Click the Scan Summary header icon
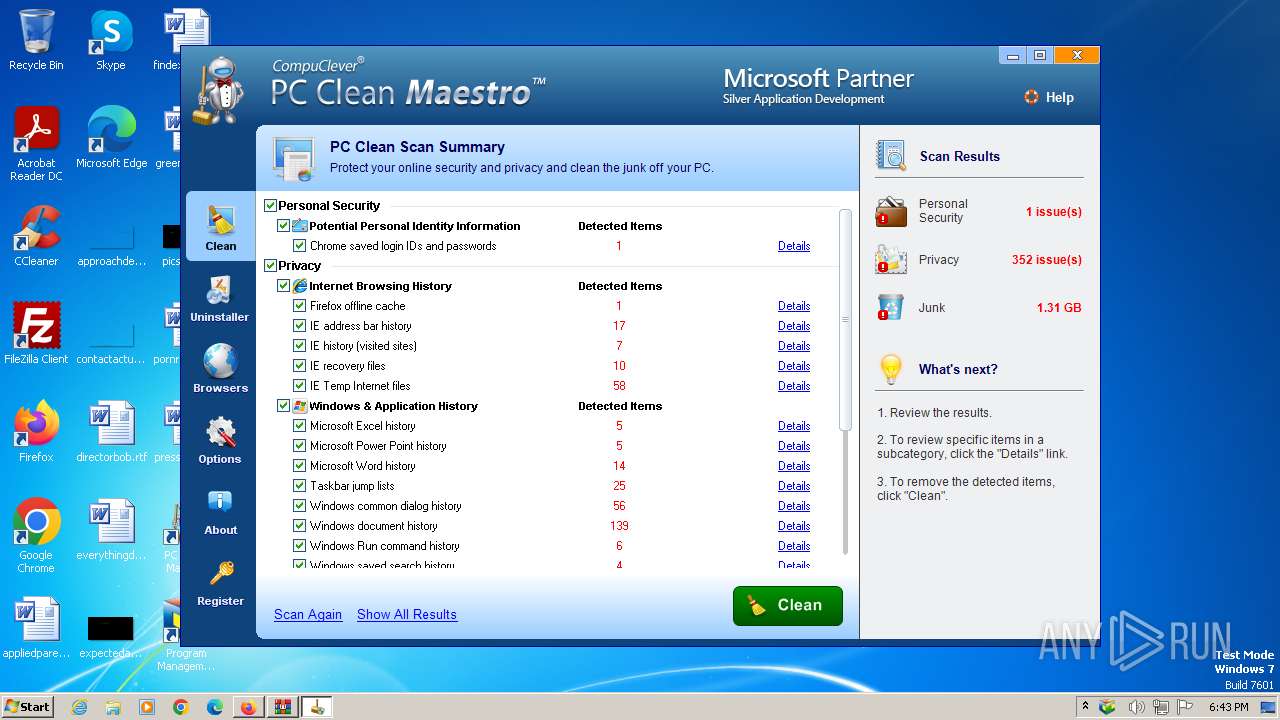Image resolution: width=1280 pixels, height=720 pixels. (294, 158)
